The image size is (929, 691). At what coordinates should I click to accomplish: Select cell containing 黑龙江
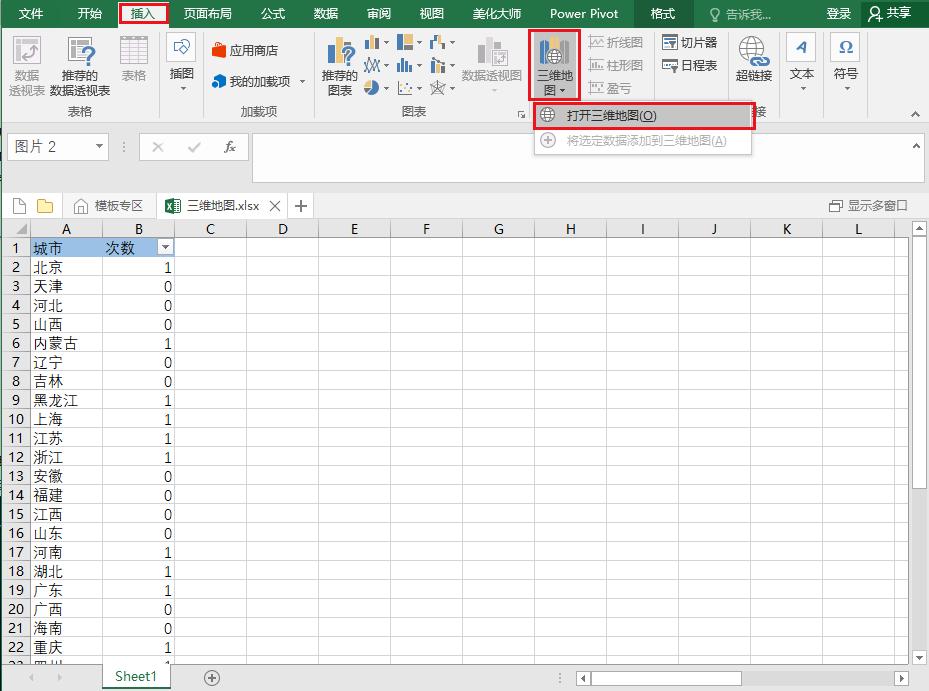pyautogui.click(x=66, y=400)
